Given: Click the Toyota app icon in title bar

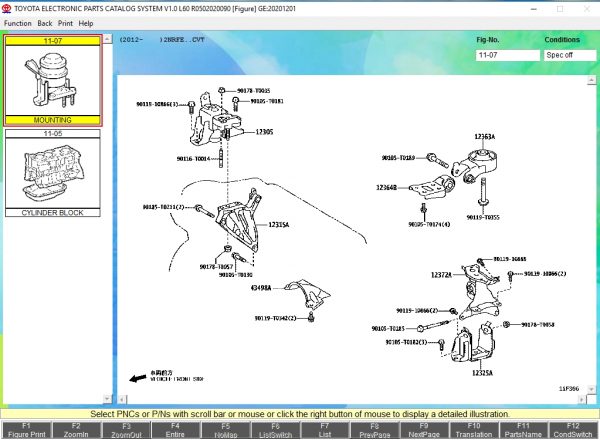Looking at the screenshot, I should point(7,8).
